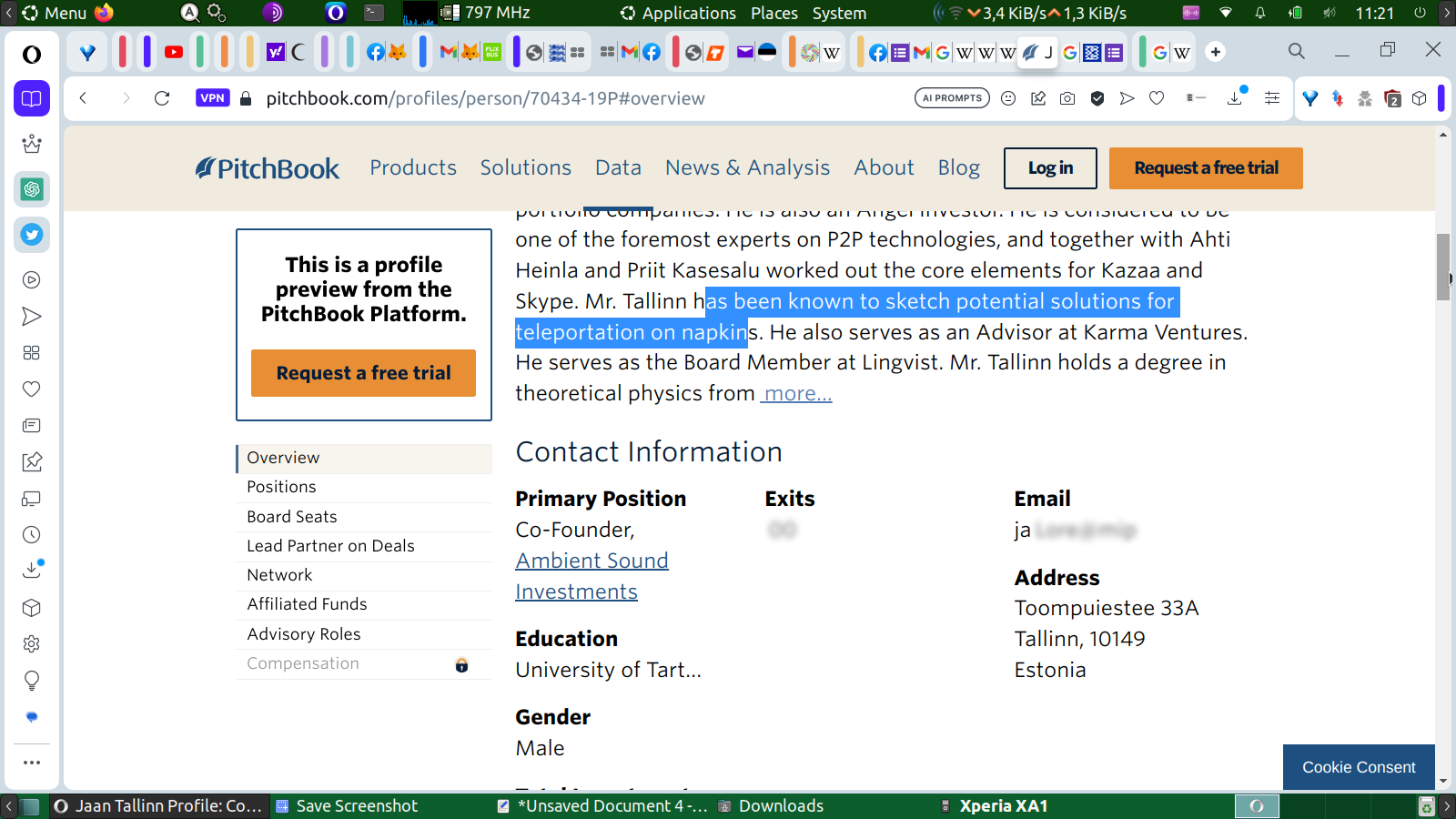The width and height of the screenshot is (1456, 819).
Task: Click the clock in the top panel
Action: [1374, 13]
